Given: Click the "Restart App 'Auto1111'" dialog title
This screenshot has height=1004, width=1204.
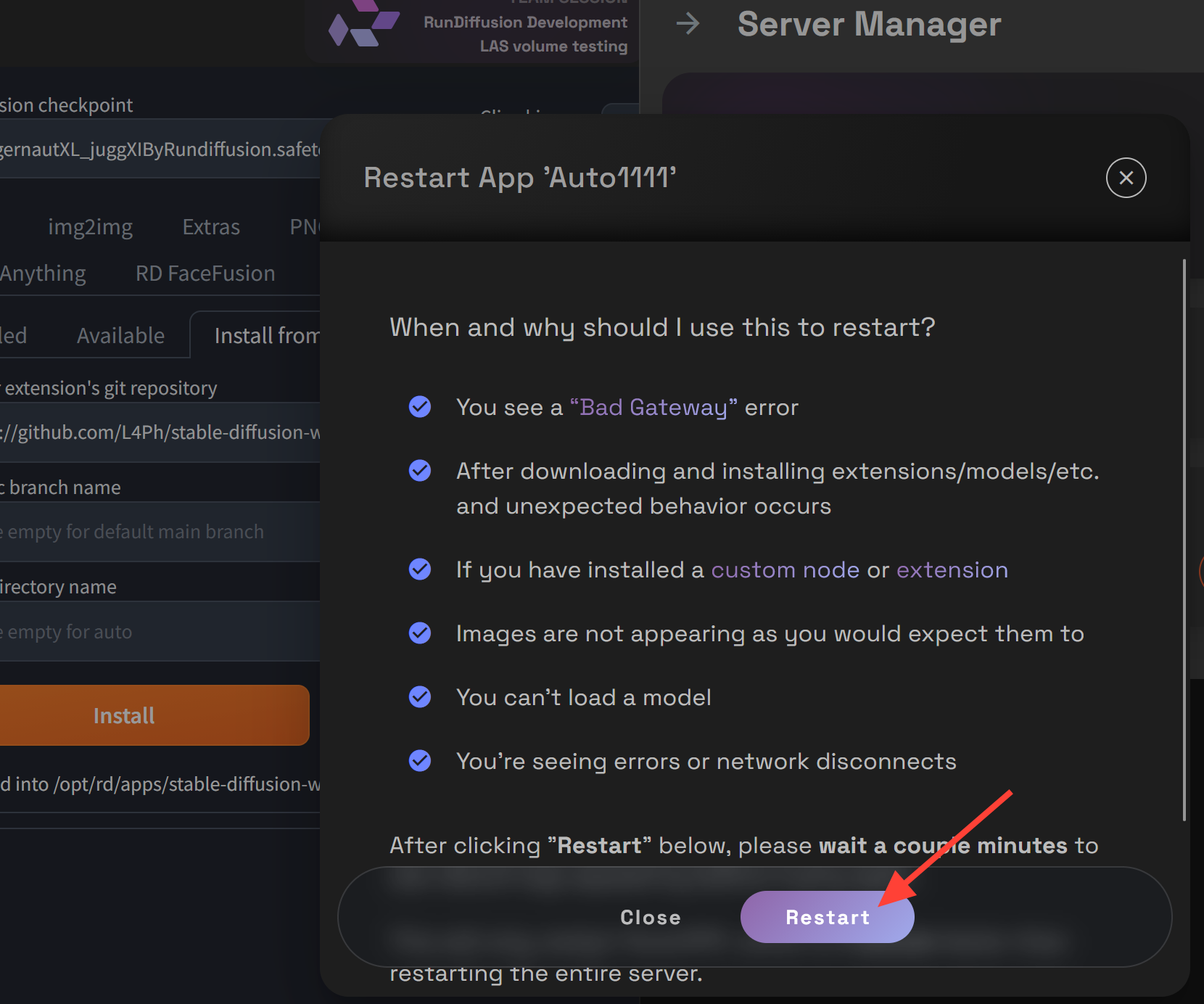Looking at the screenshot, I should tap(520, 178).
